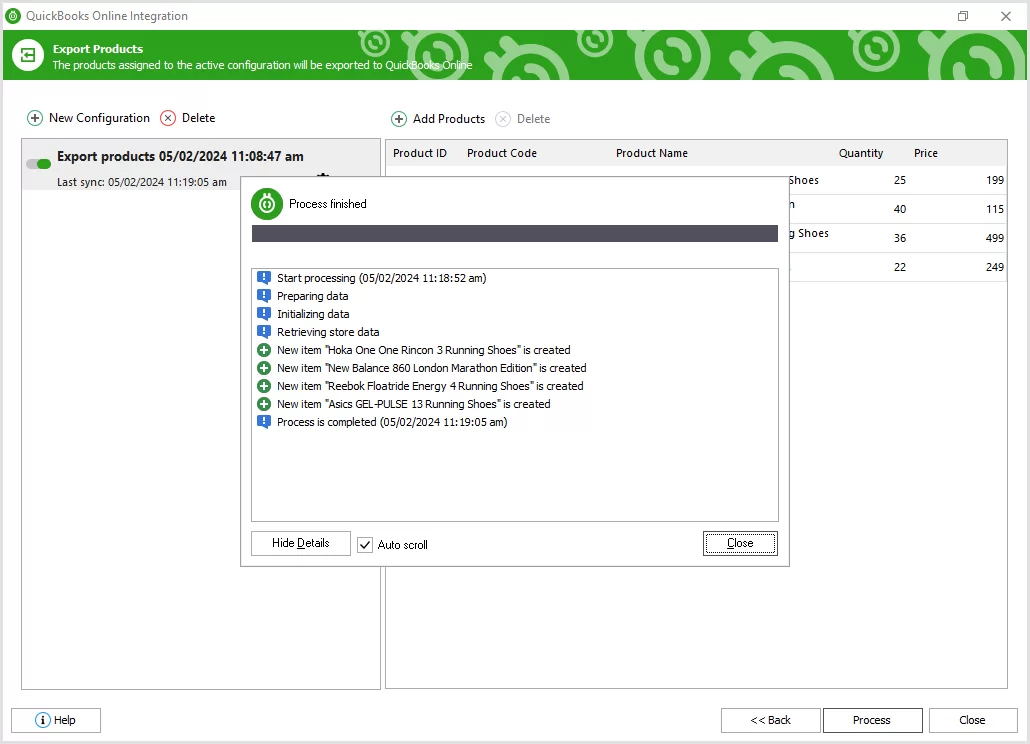Image resolution: width=1030 pixels, height=744 pixels.
Task: Click the Export Products icon in the green header
Action: point(27,54)
